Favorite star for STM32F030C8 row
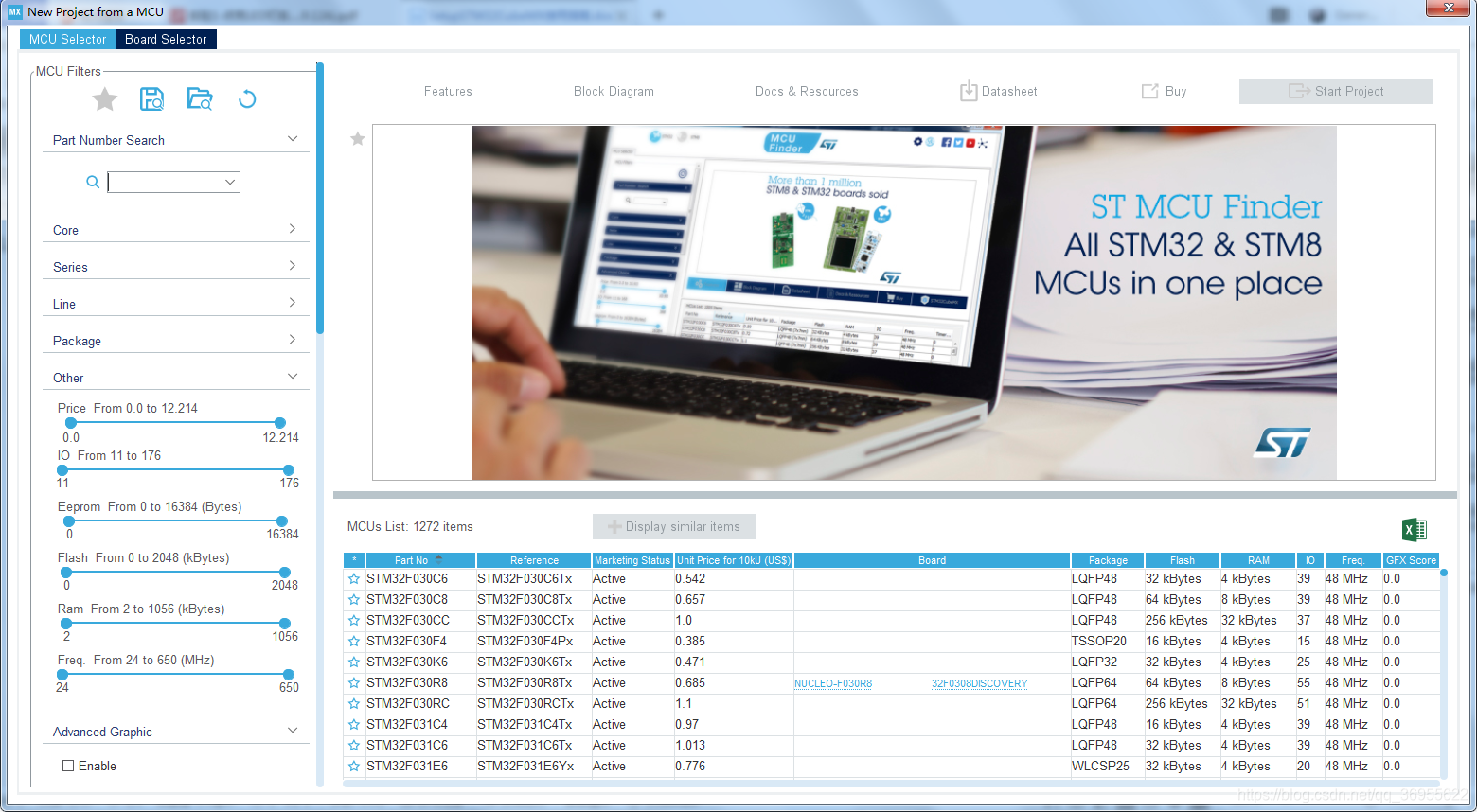 click(354, 600)
